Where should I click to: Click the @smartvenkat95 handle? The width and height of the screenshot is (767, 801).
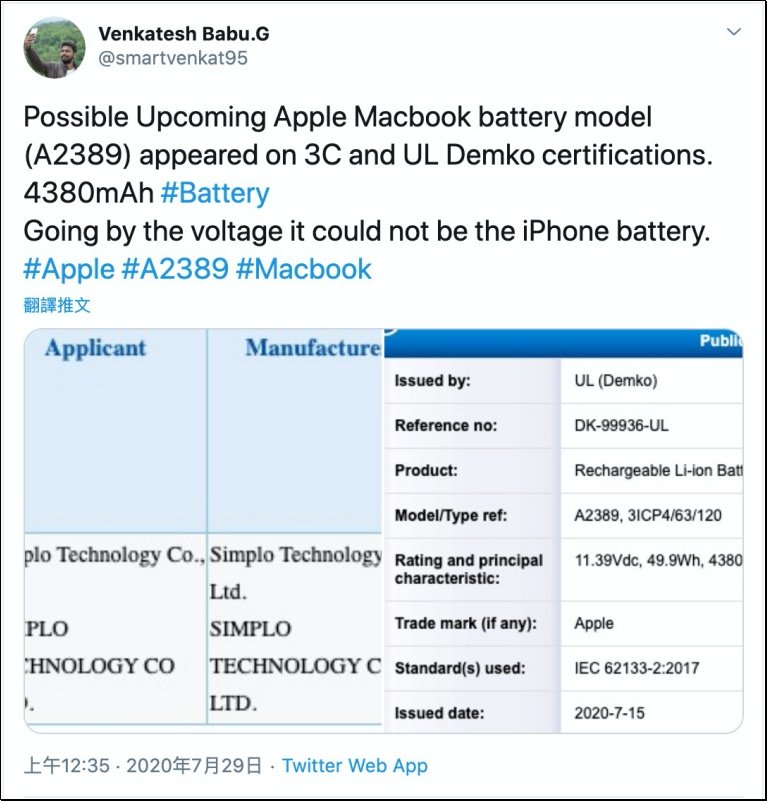point(173,58)
